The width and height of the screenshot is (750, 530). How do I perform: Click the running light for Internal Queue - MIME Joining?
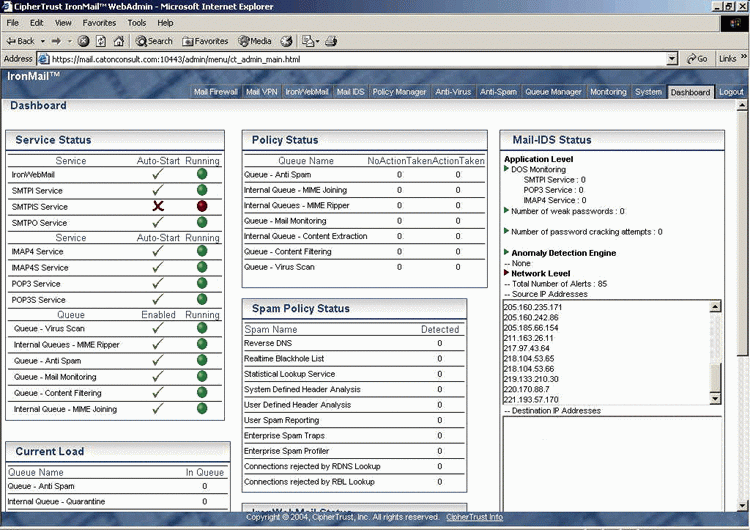tap(202, 409)
